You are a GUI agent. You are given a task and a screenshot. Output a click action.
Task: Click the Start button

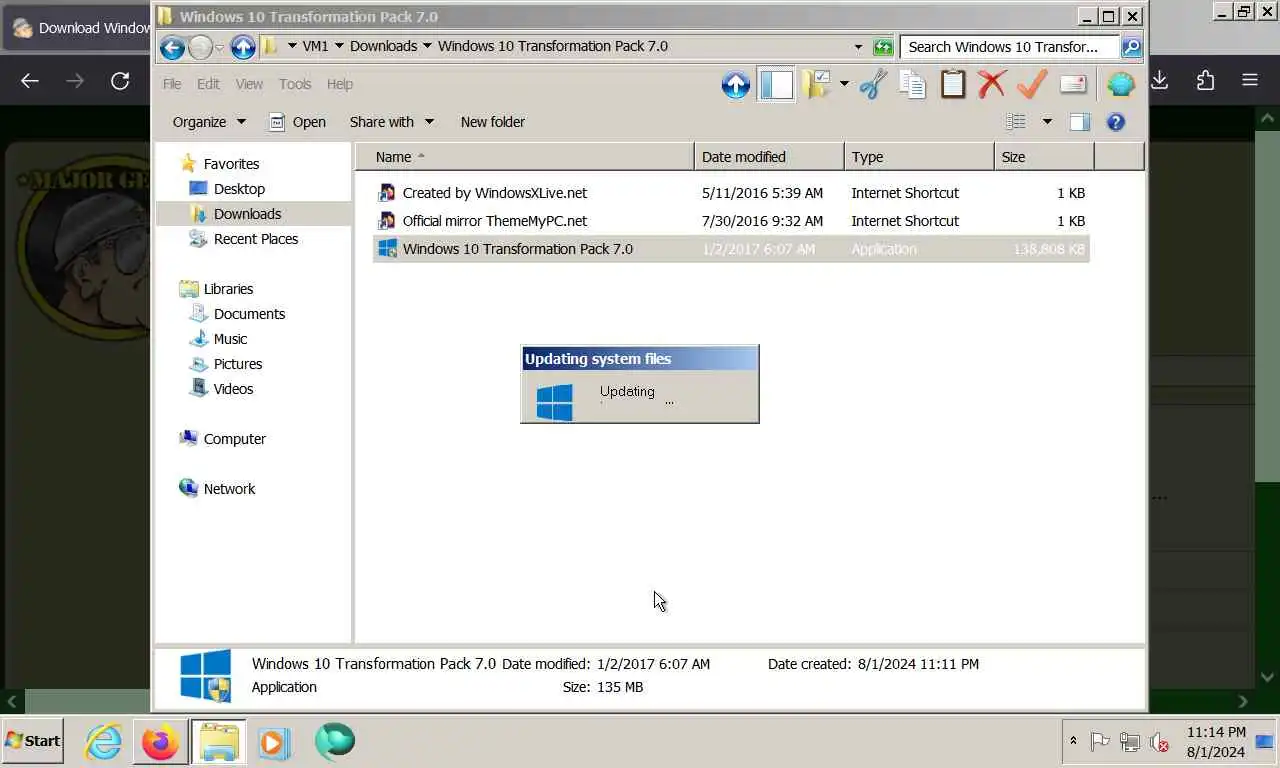click(33, 741)
